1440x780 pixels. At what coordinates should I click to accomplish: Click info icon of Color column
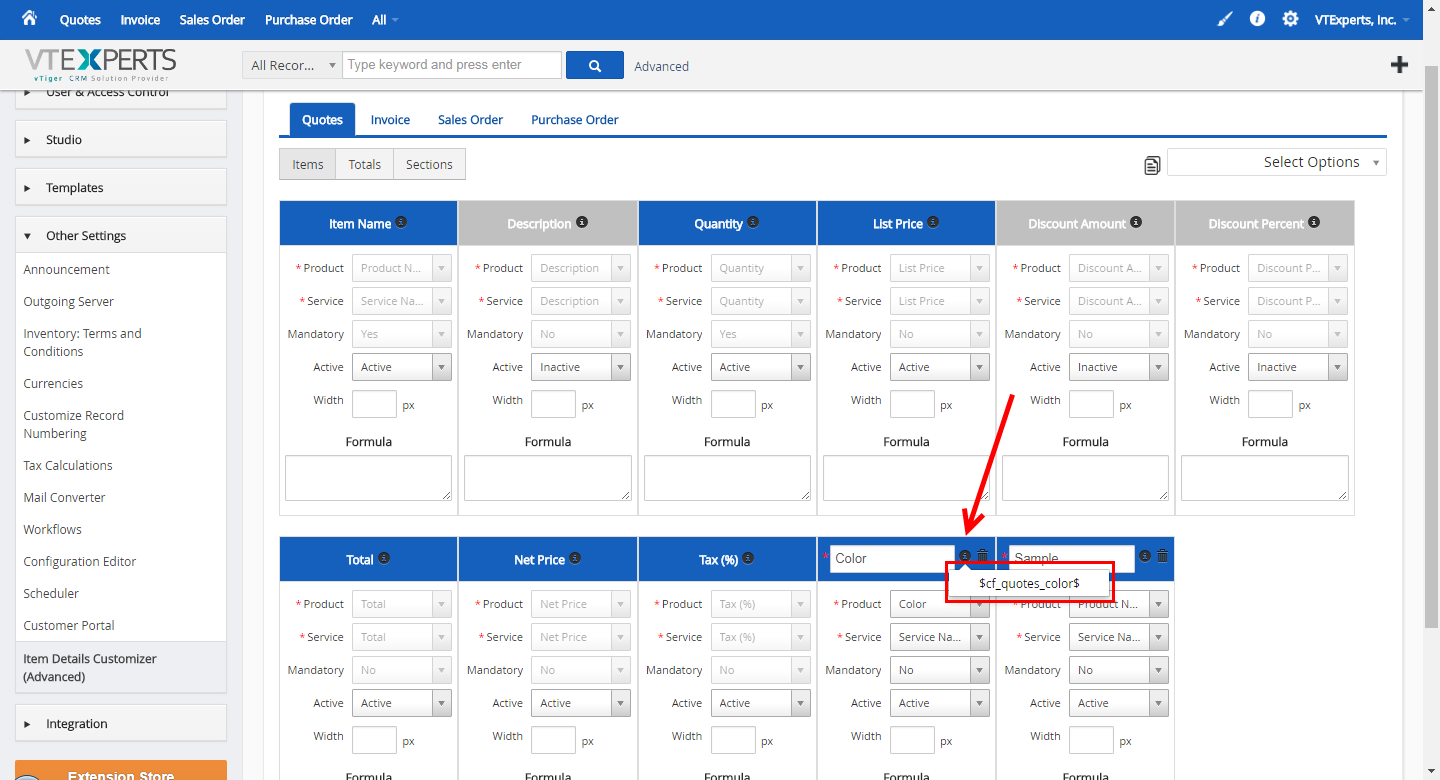pyautogui.click(x=965, y=556)
